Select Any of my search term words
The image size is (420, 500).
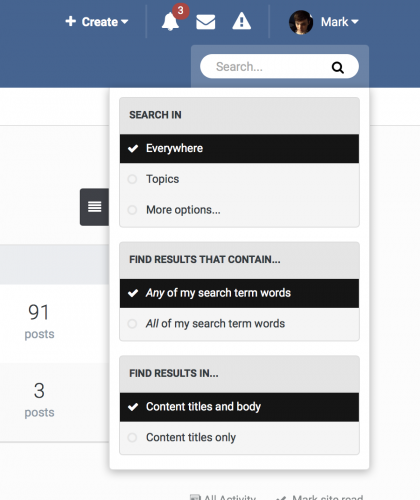point(239,293)
